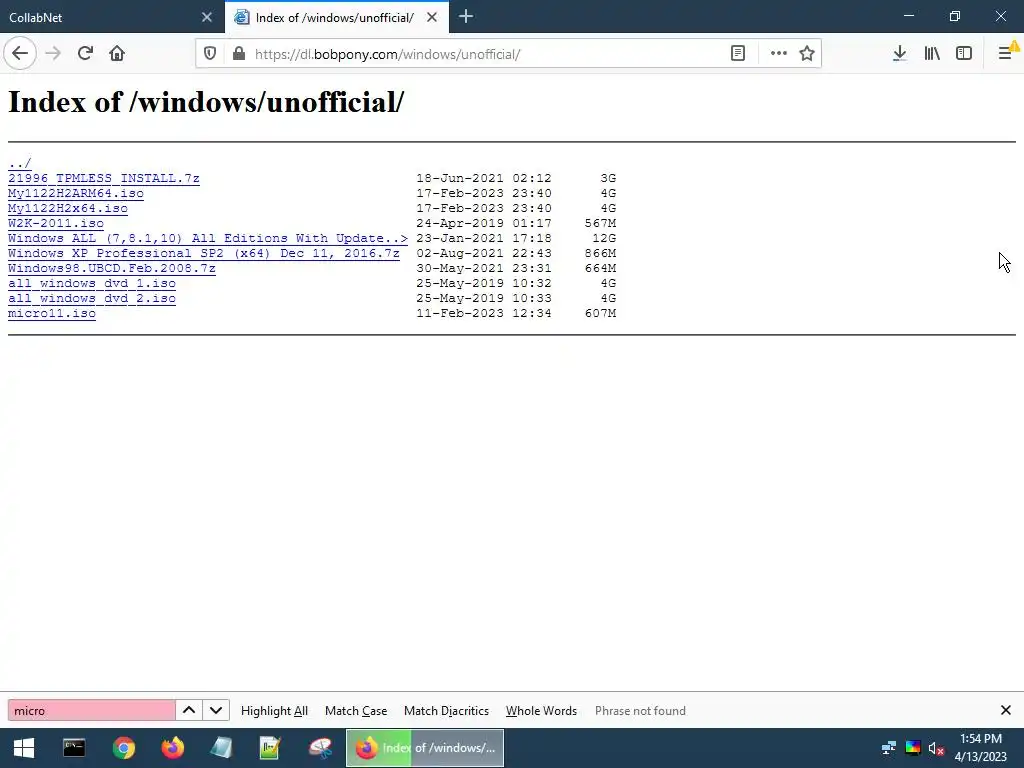Viewport: 1024px width, 768px height.
Task: Launch Command Prompt from taskbar
Action: (x=74, y=748)
